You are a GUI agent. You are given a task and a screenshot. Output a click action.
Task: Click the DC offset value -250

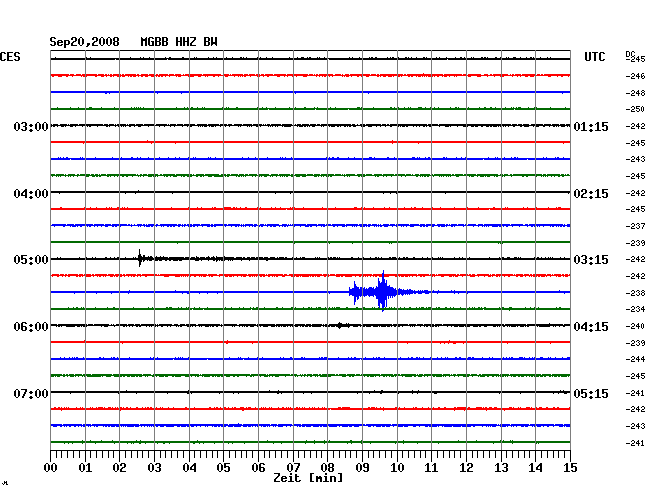pyautogui.click(x=635, y=109)
